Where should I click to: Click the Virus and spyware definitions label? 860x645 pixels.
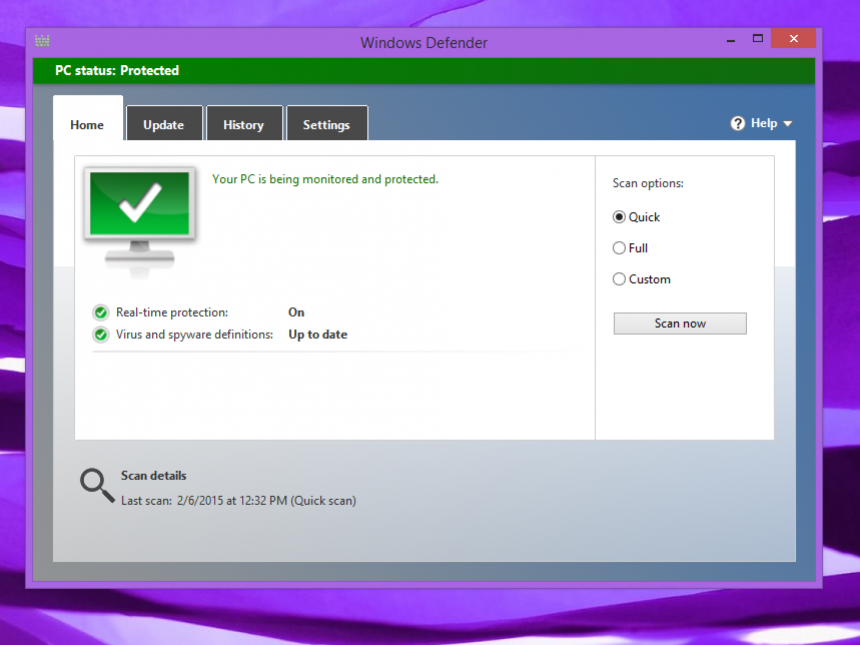point(194,335)
